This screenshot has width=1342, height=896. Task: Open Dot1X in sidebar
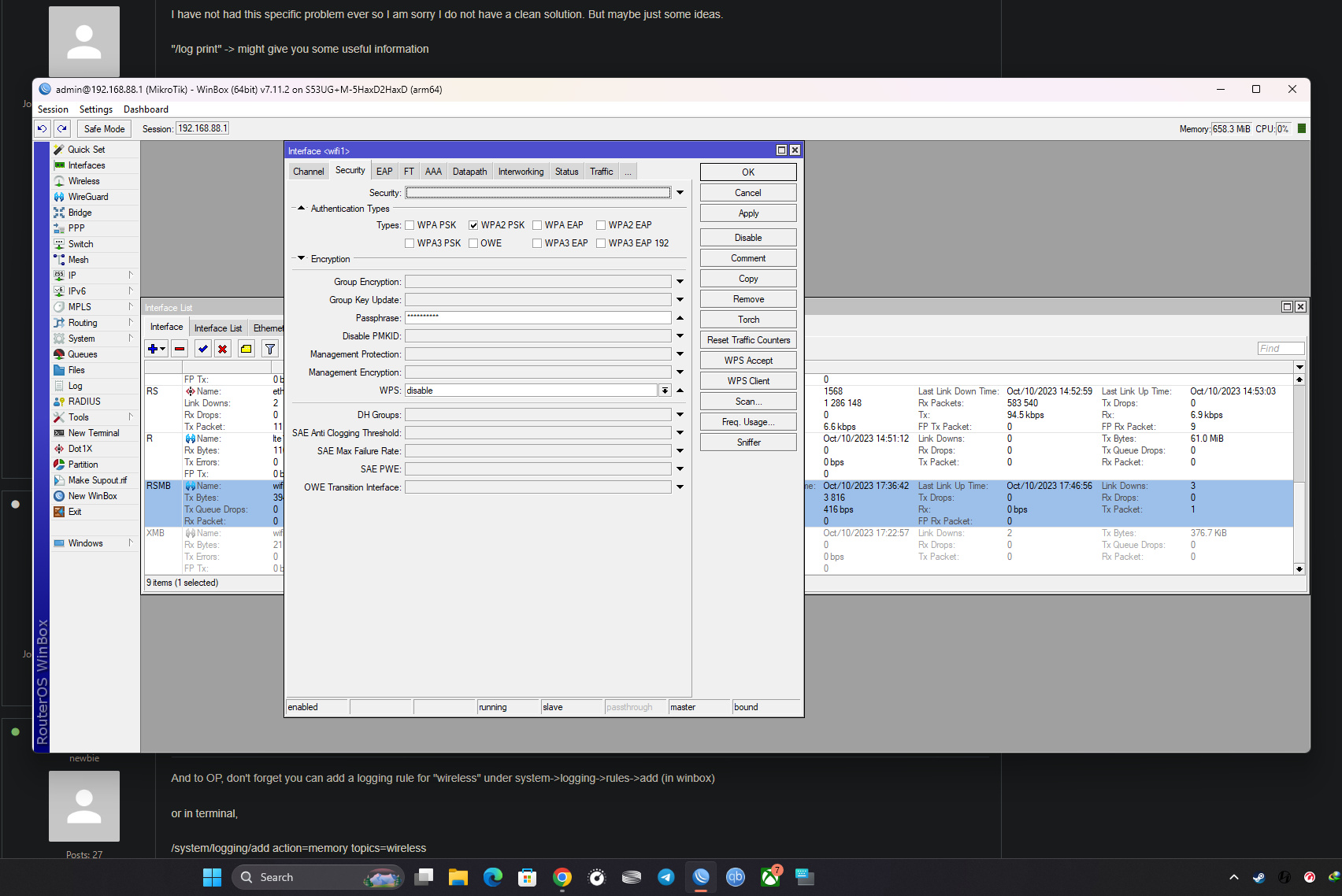click(80, 449)
